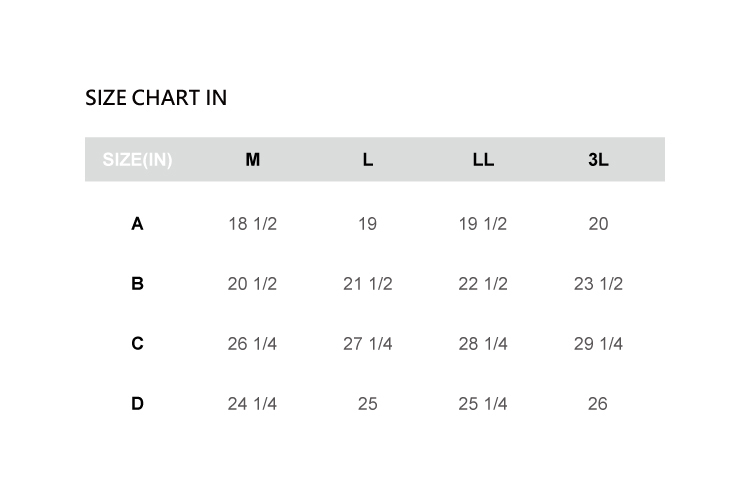Select the L column header

click(x=368, y=160)
